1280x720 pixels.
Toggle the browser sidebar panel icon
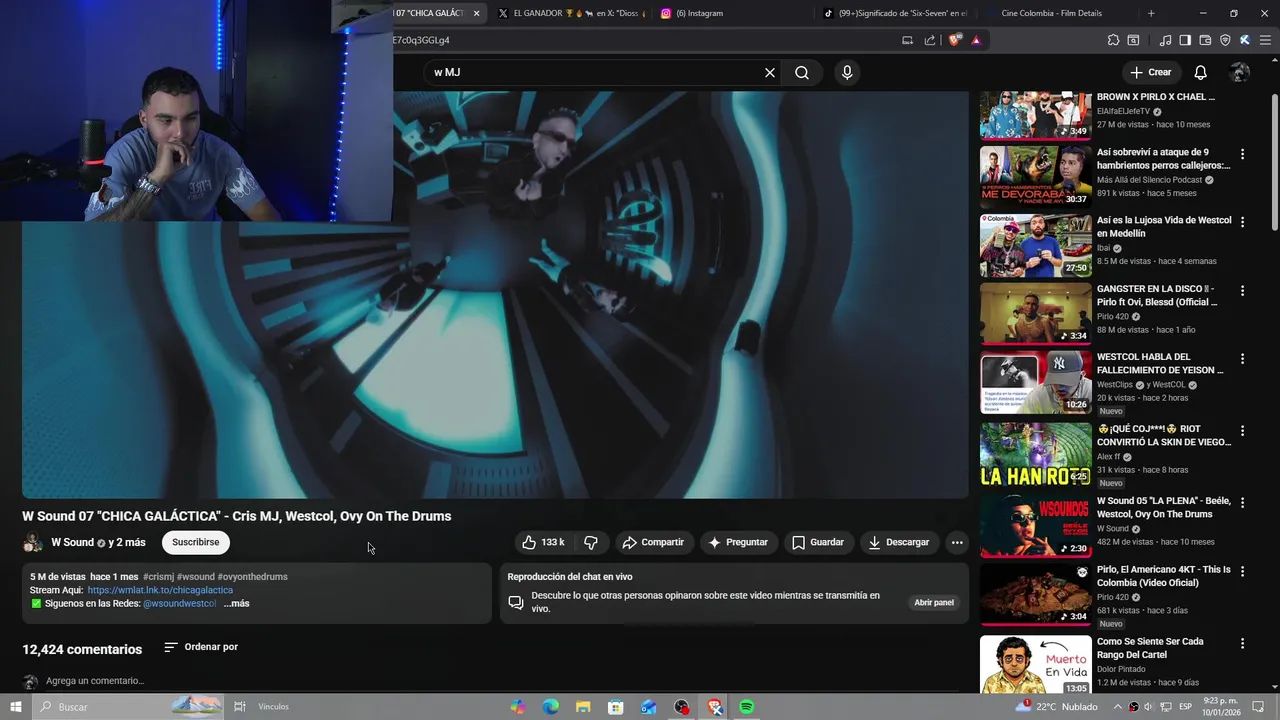[1185, 40]
